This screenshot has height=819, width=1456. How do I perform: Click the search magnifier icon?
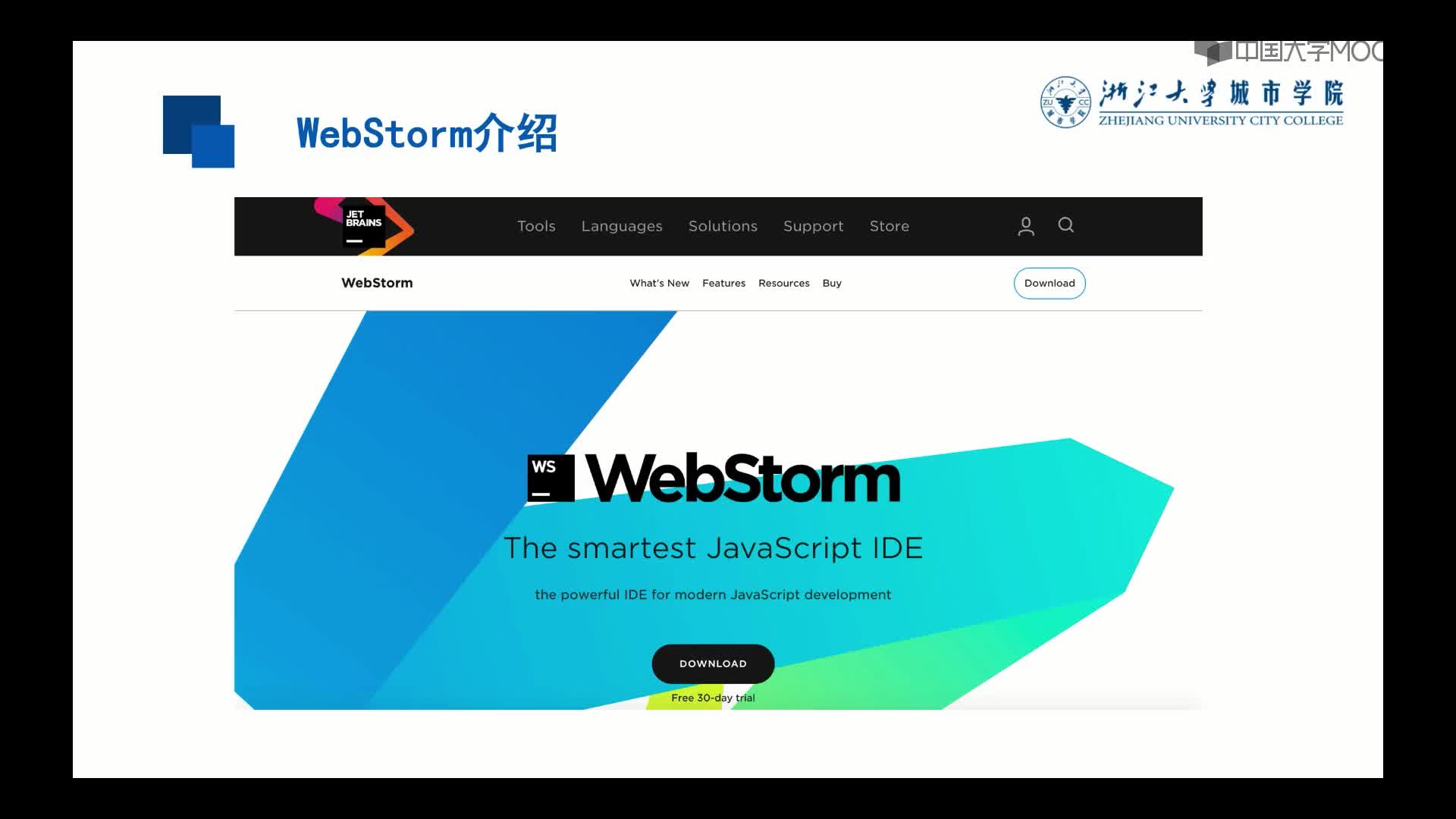[1065, 225]
